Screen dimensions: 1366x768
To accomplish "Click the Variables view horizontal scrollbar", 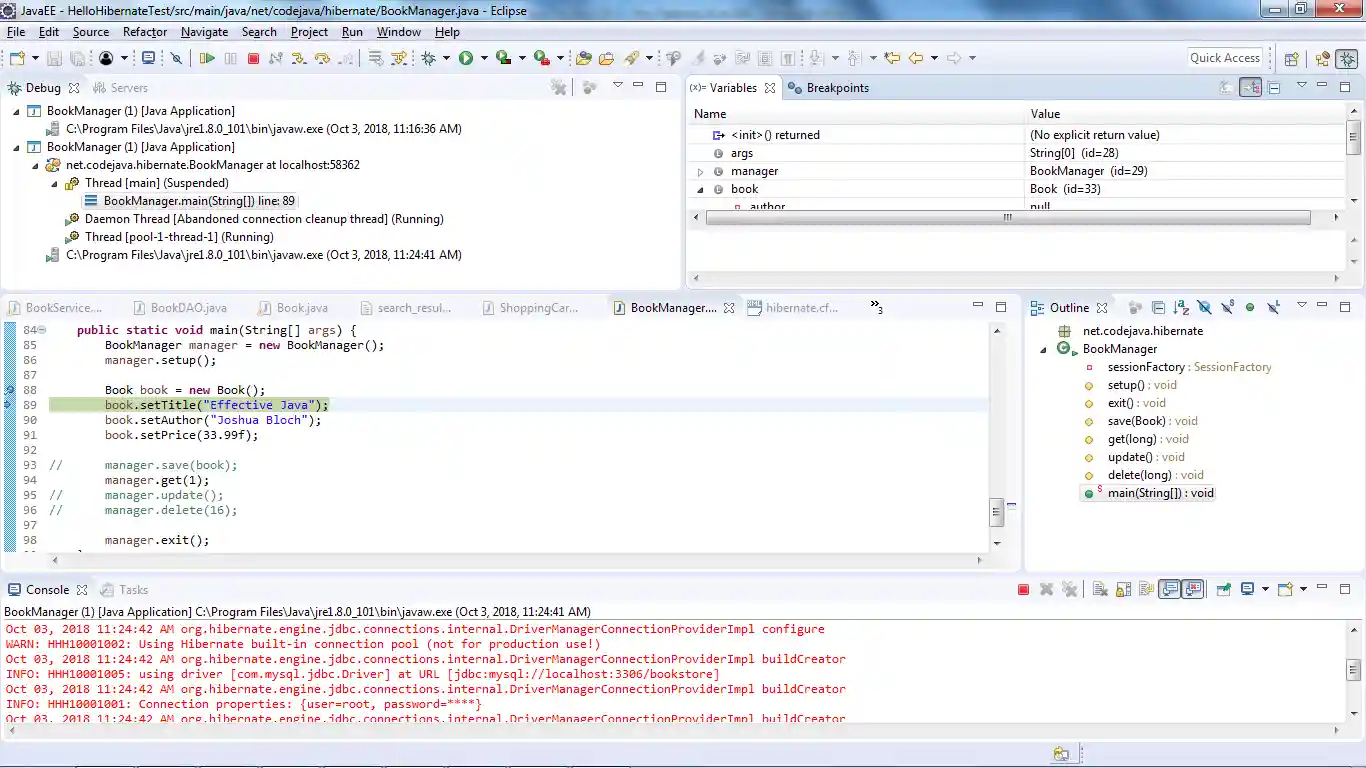I will point(1007,218).
